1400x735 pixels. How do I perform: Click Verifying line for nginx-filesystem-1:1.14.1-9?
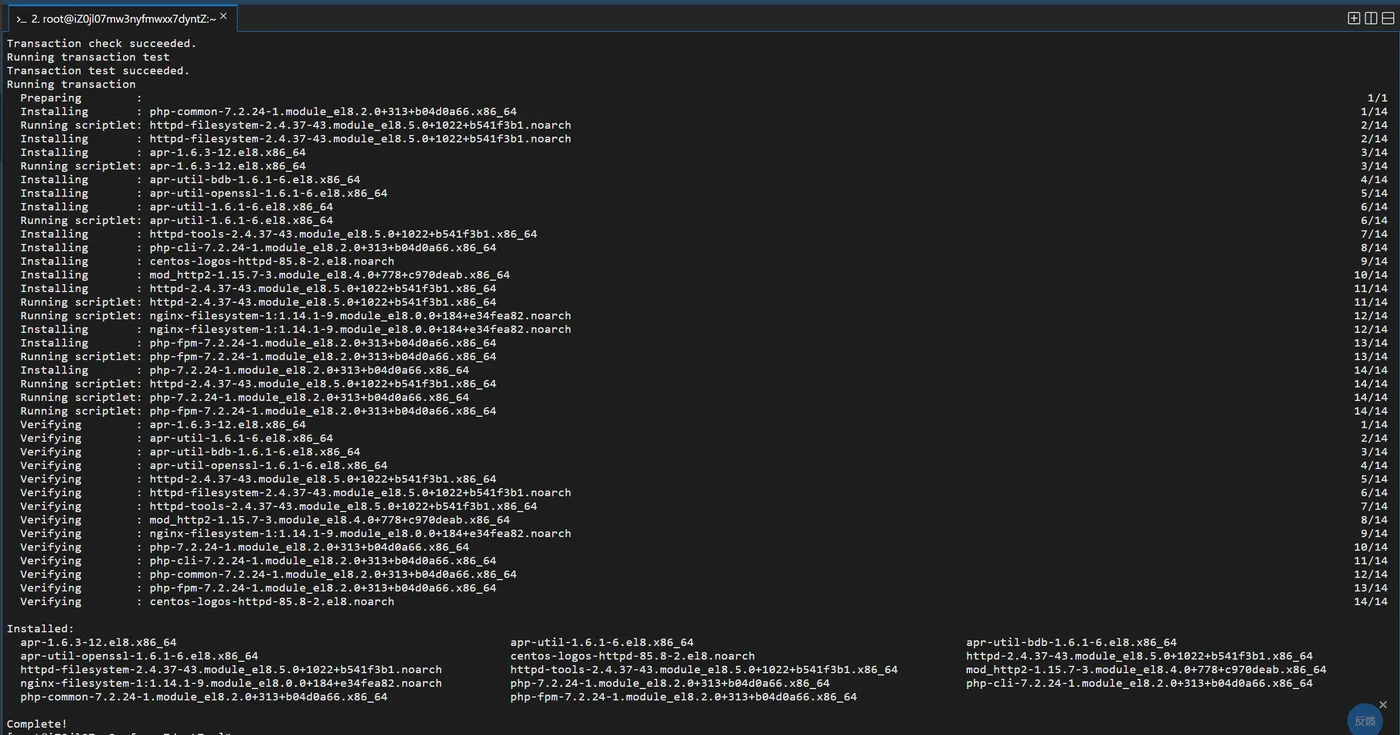(296, 533)
